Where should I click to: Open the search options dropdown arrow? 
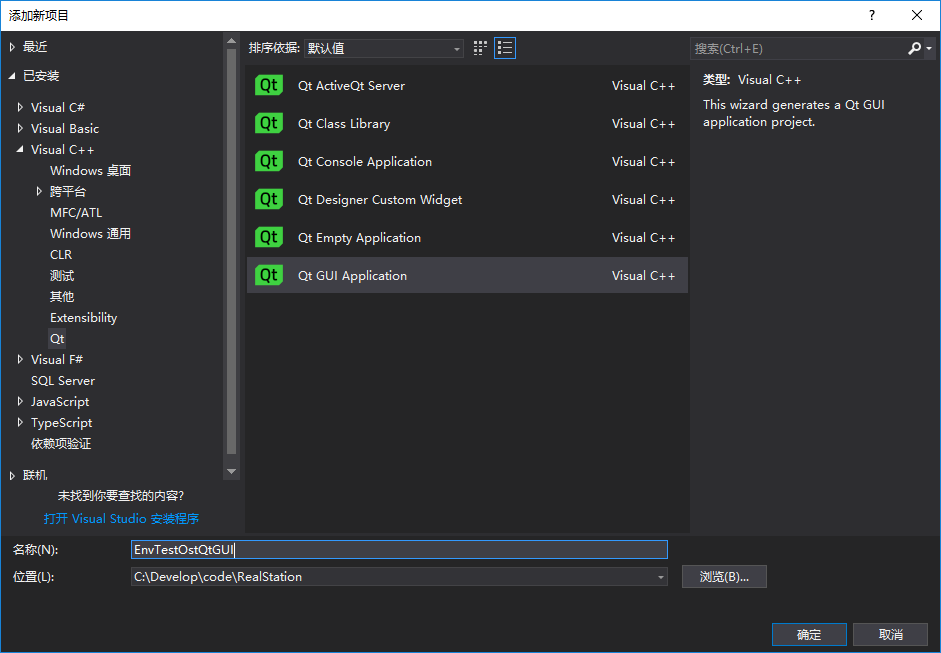pos(929,48)
